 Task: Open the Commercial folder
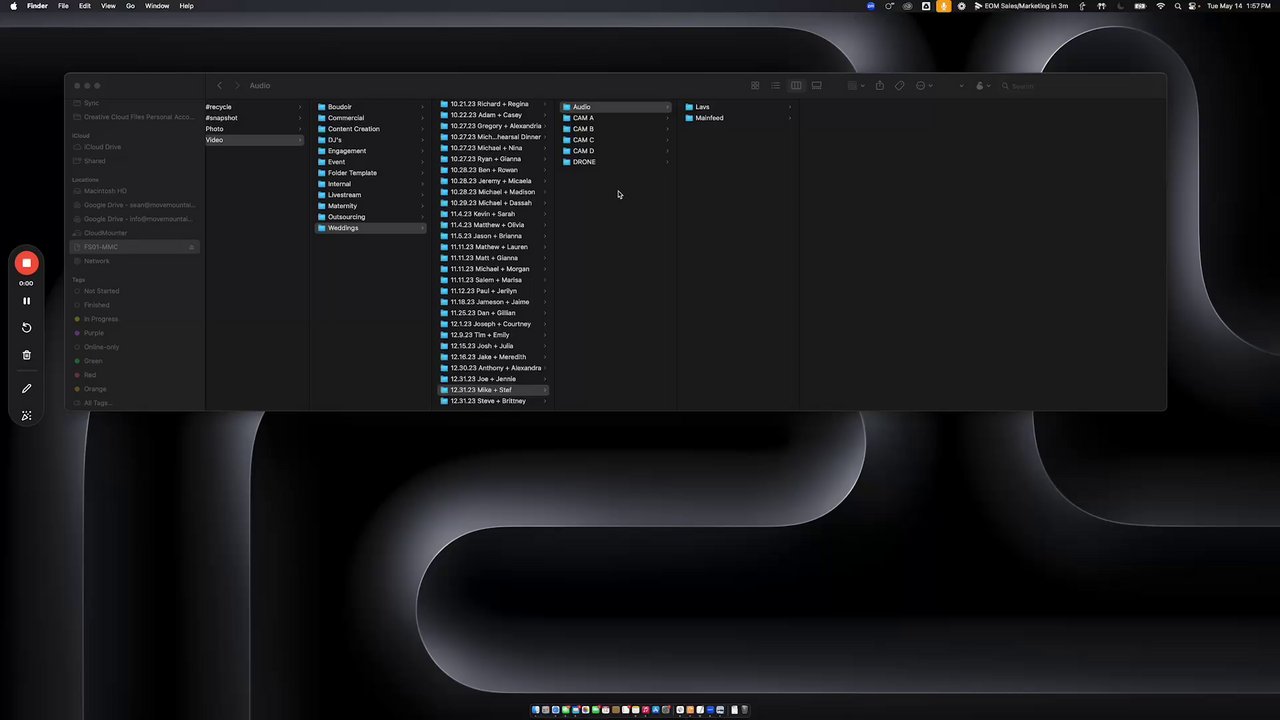tap(370, 118)
